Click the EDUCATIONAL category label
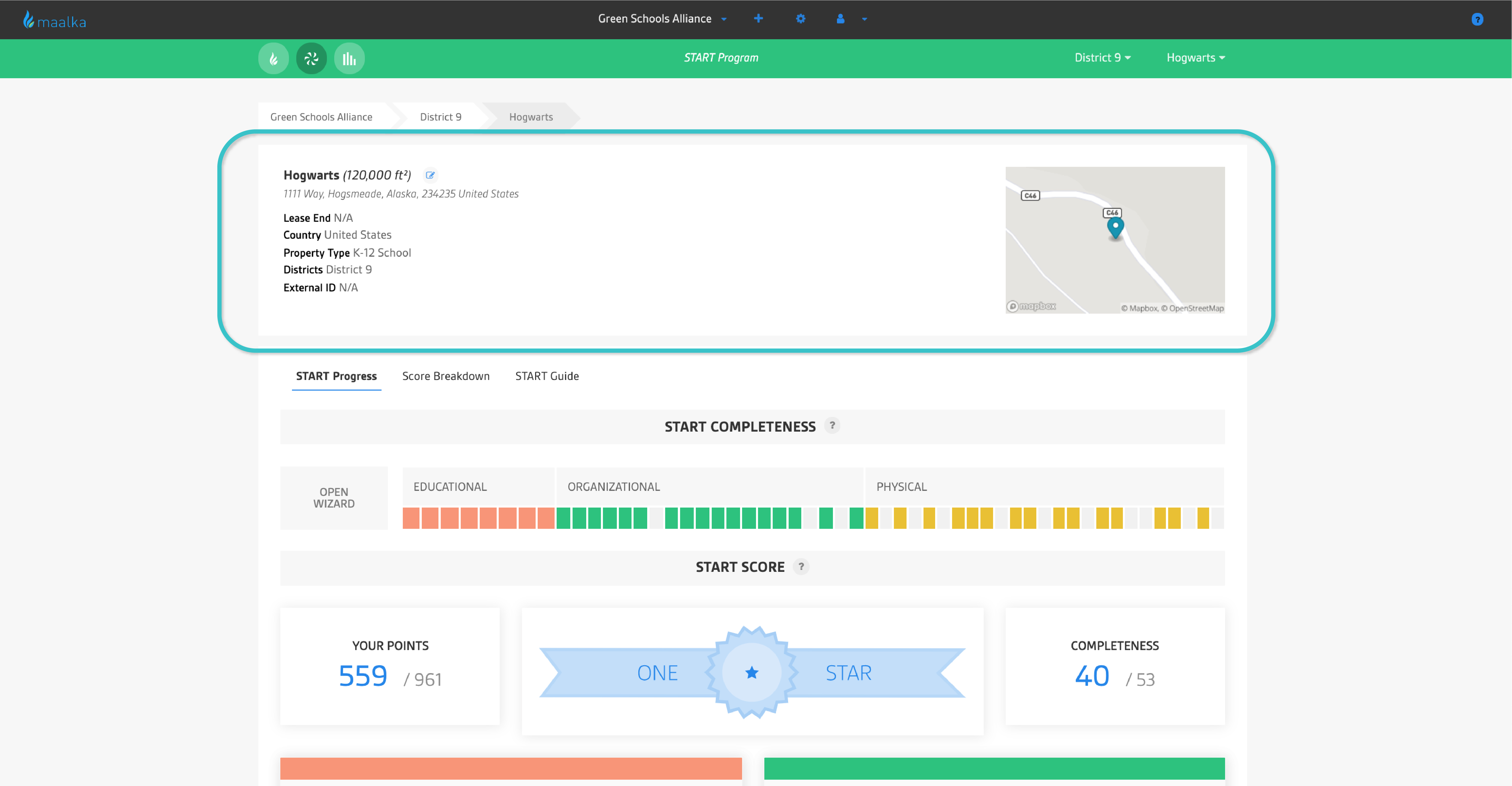Screen dimensions: 1512x786 pyautogui.click(x=450, y=487)
